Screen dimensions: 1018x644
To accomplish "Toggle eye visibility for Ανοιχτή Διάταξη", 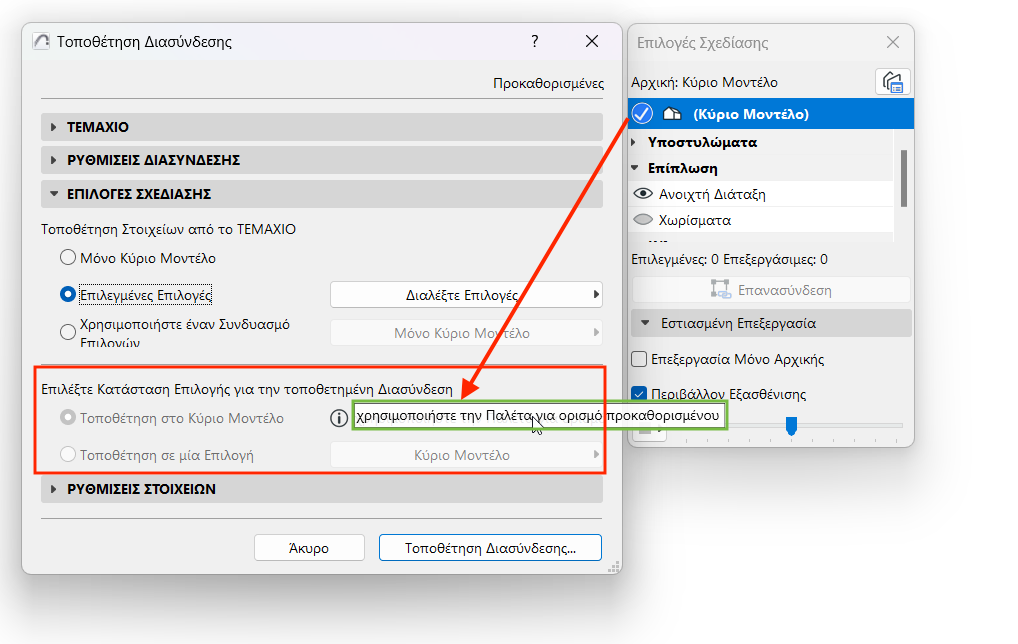I will coord(643,193).
